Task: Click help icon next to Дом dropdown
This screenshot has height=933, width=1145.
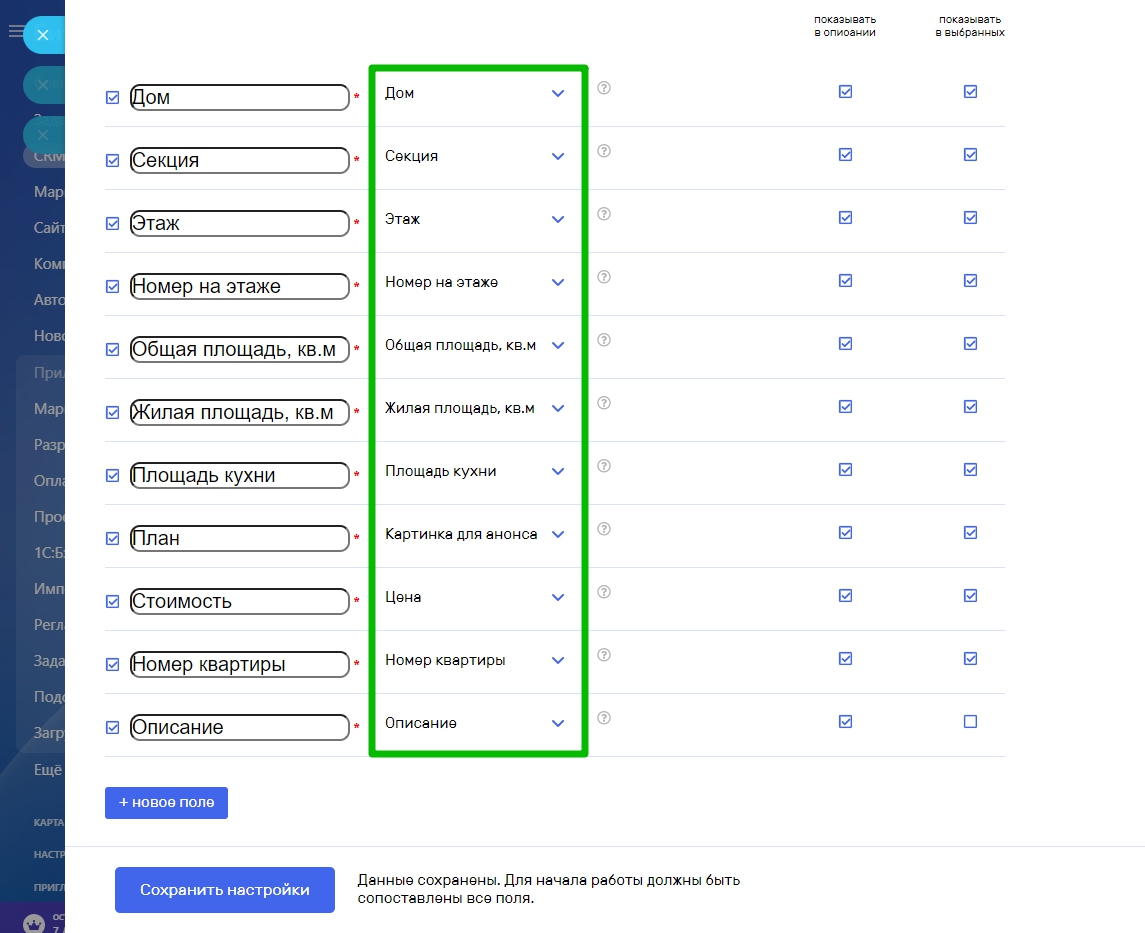Action: point(604,88)
